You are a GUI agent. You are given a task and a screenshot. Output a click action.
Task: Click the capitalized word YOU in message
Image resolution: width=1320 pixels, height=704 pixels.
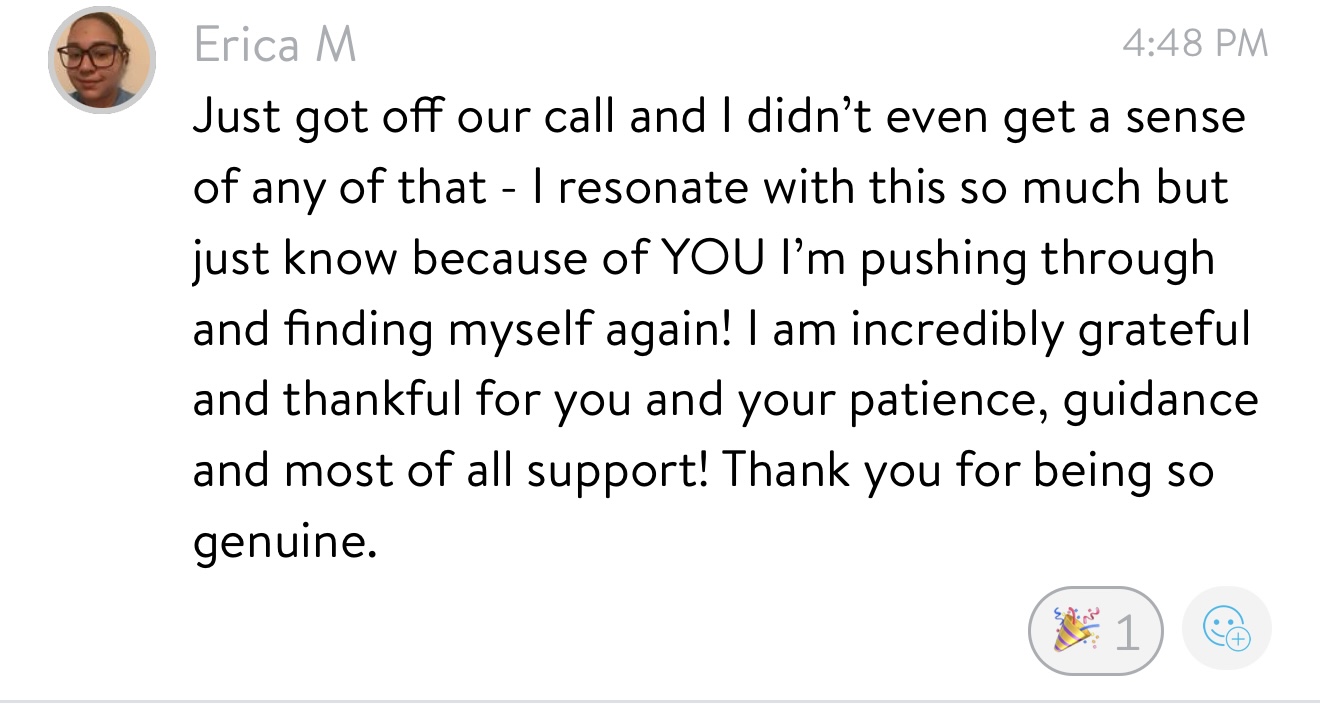pyautogui.click(x=709, y=259)
